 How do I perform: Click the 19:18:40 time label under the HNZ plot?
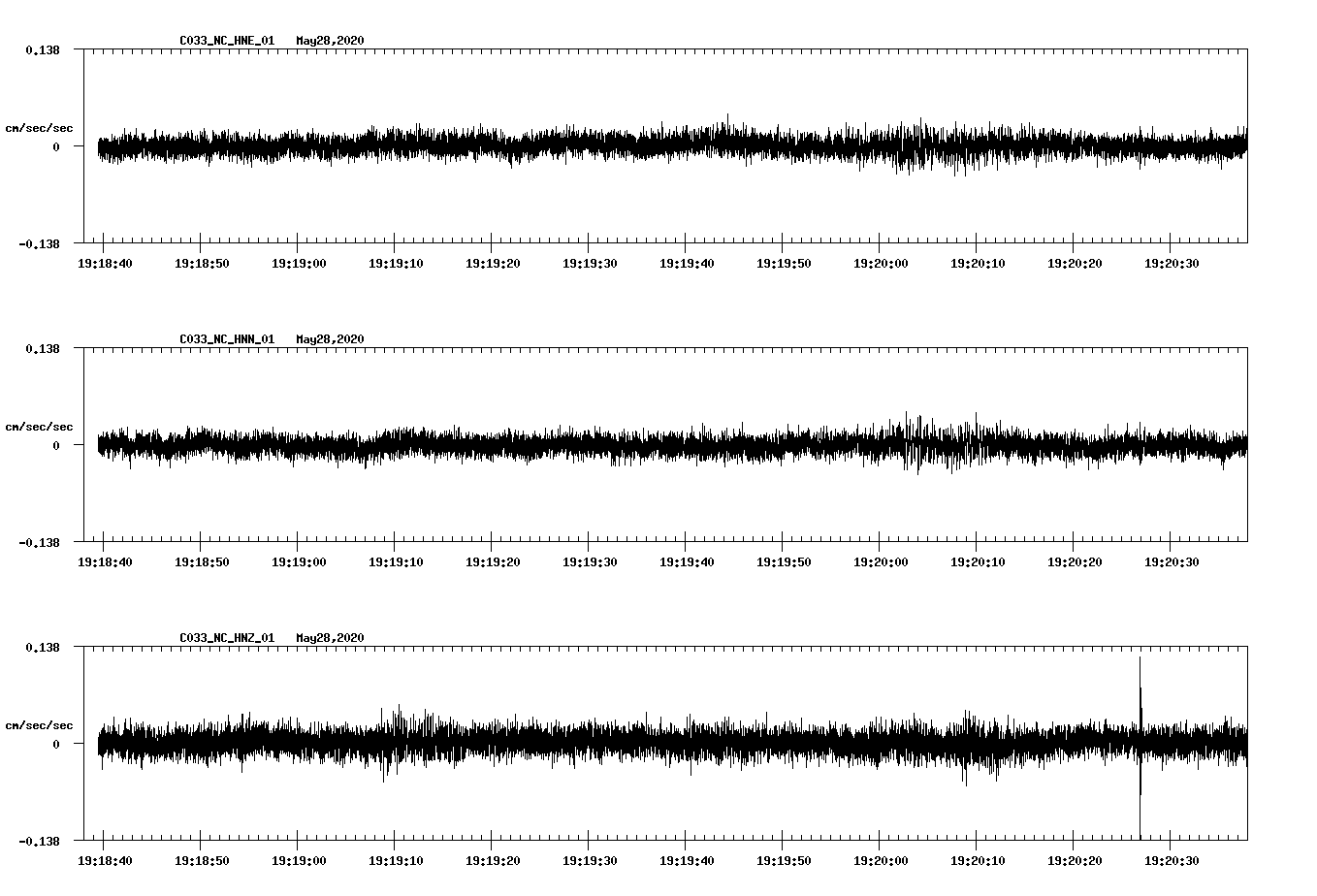[105, 860]
